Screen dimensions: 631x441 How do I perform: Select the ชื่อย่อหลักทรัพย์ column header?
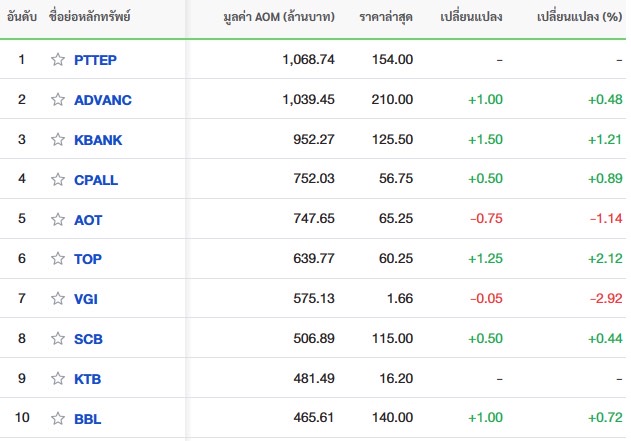pos(89,17)
